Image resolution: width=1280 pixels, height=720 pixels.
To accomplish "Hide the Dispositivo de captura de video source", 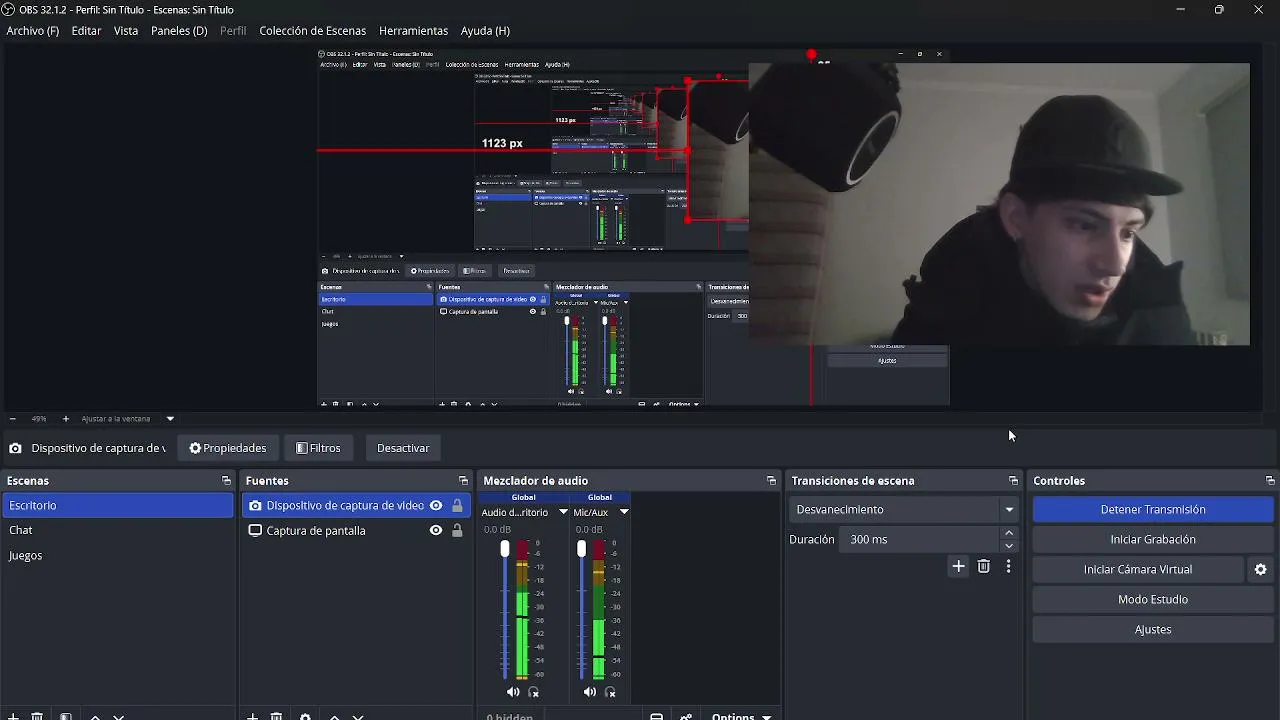I will click(436, 506).
